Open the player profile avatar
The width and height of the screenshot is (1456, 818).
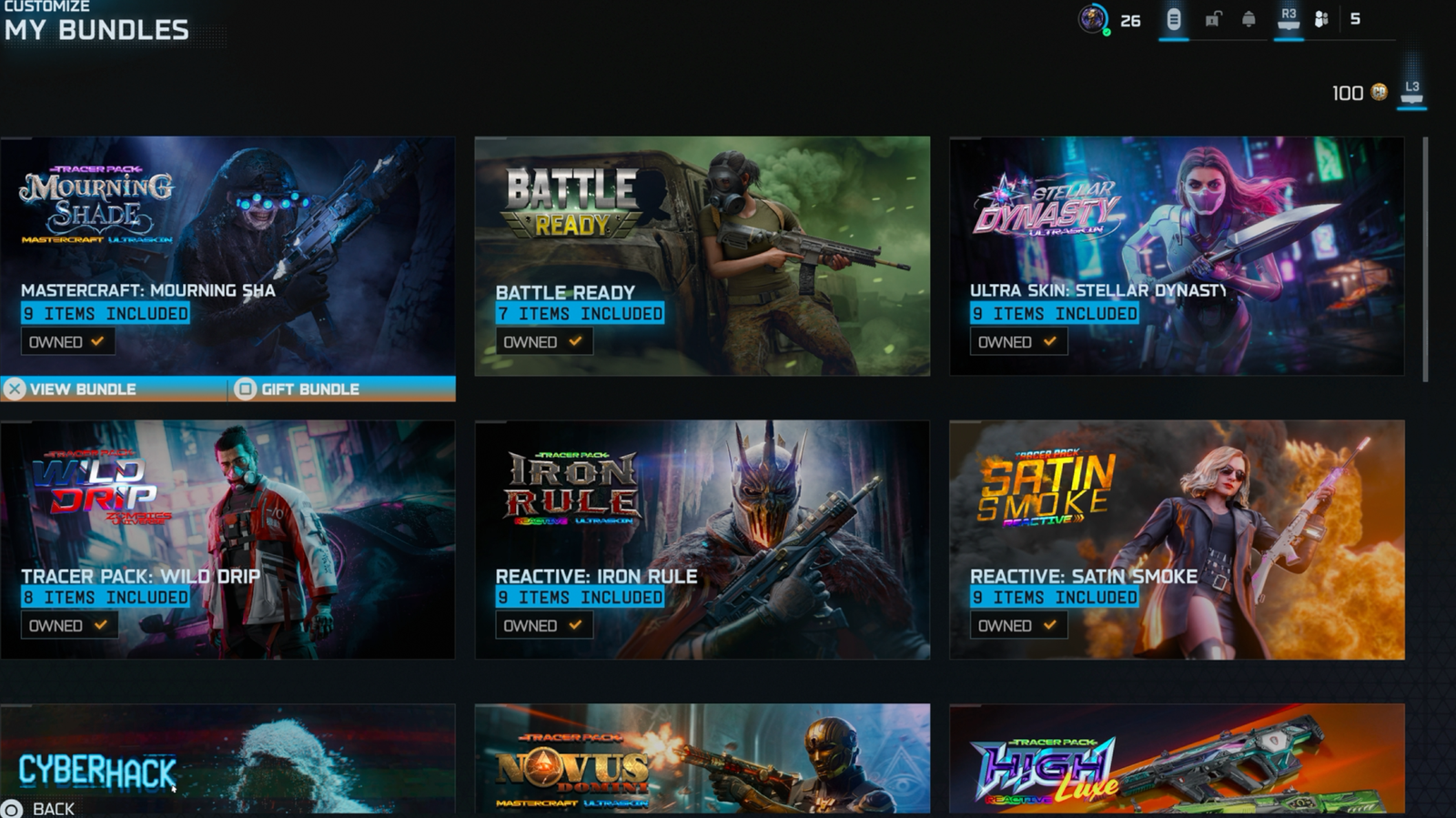[x=1093, y=19]
